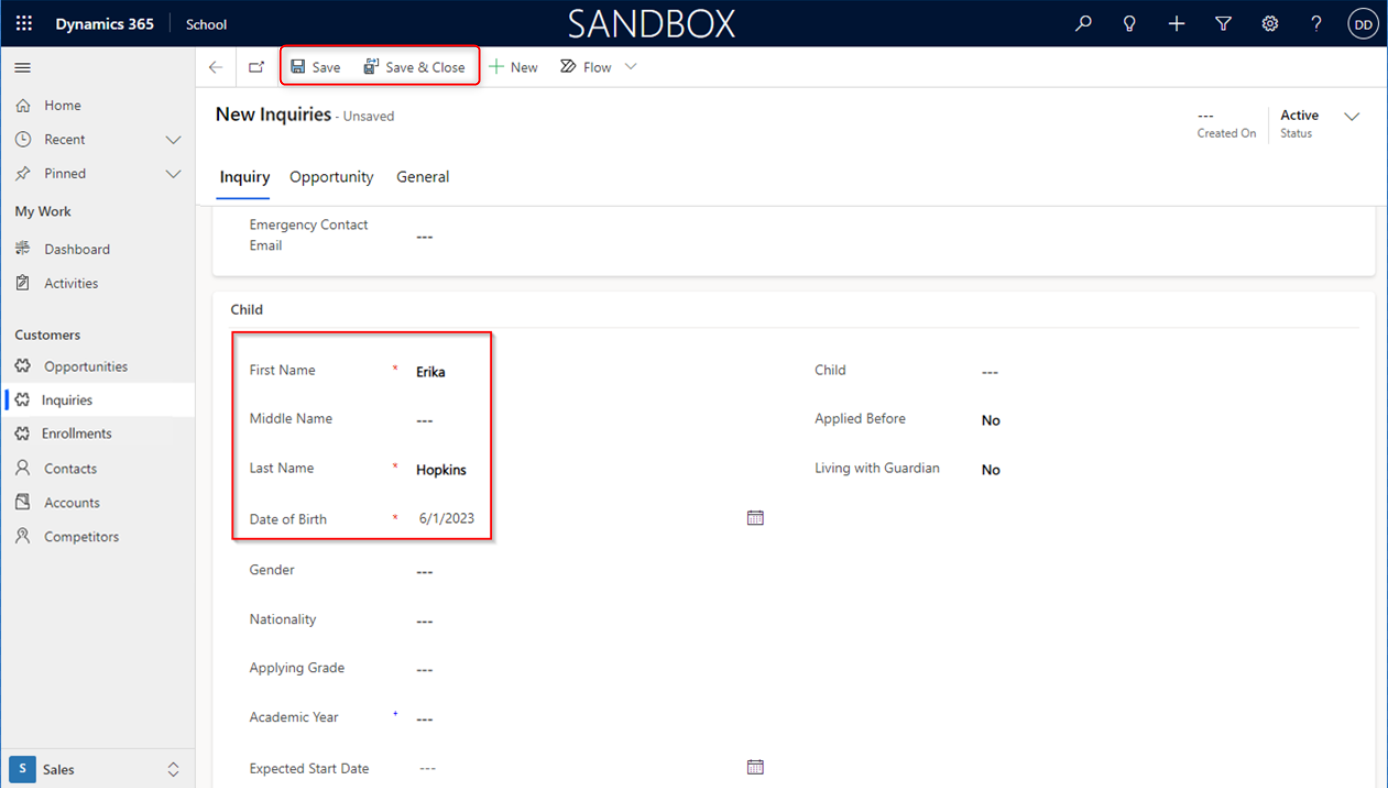Image resolution: width=1388 pixels, height=788 pixels.
Task: Open Date of Birth calendar picker
Action: [755, 518]
